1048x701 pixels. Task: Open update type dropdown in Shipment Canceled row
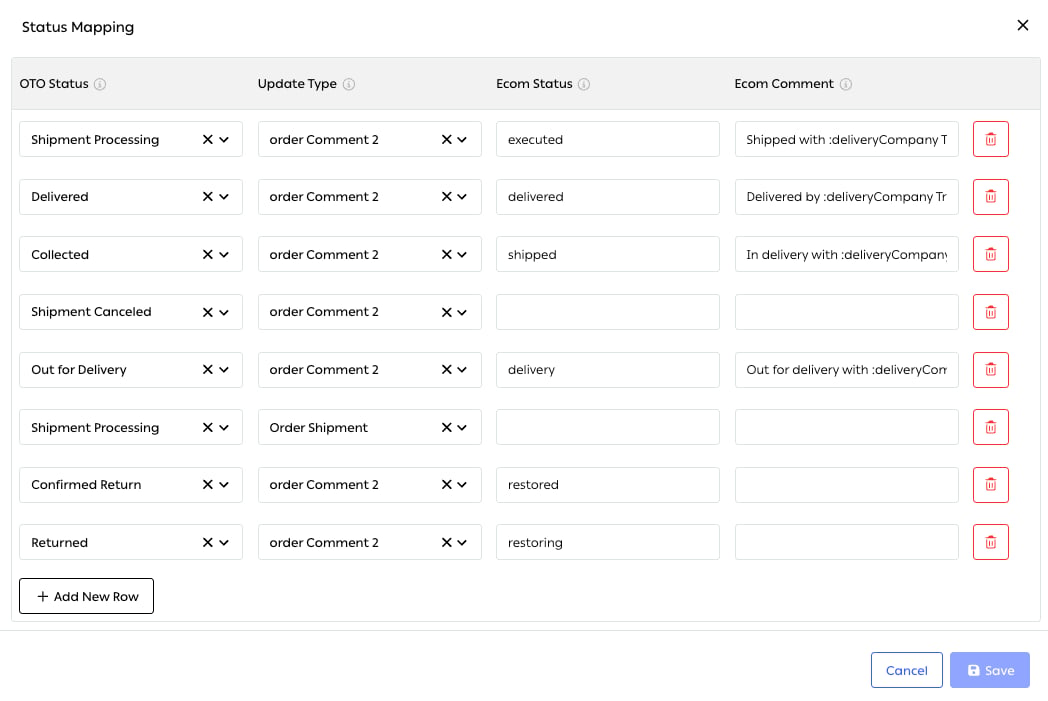coord(462,312)
